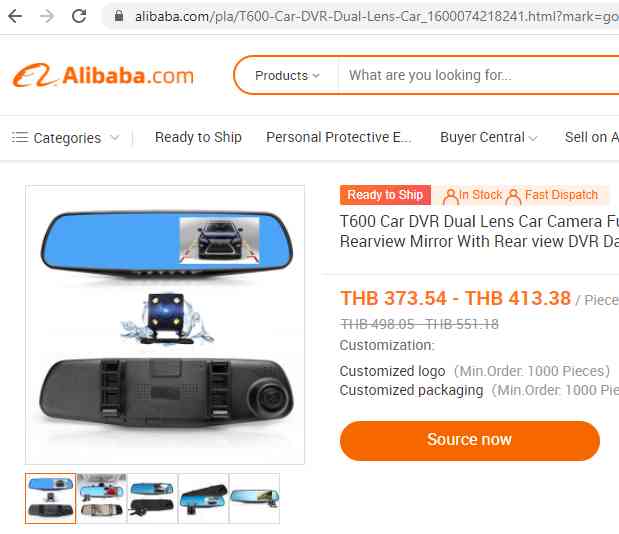619x534 pixels.
Task: Click the Fast Dispatch person icon
Action: 513,196
